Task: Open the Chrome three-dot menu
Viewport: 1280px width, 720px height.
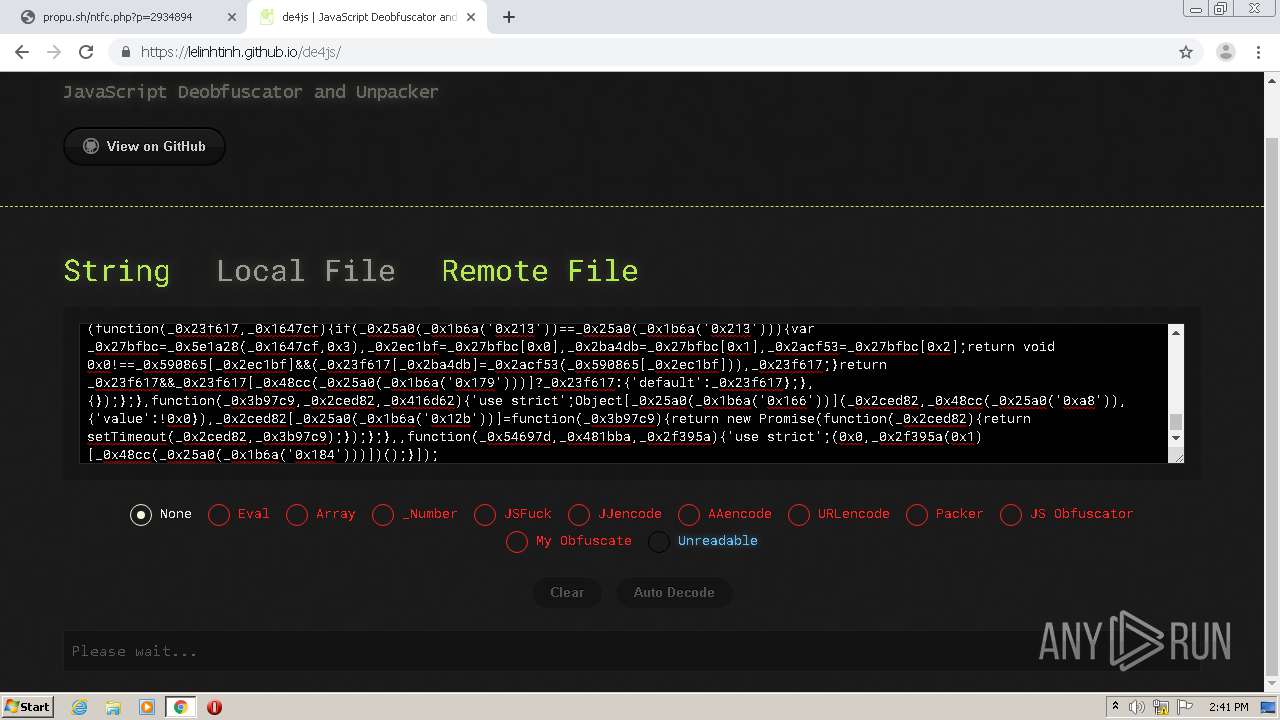Action: [1259, 52]
